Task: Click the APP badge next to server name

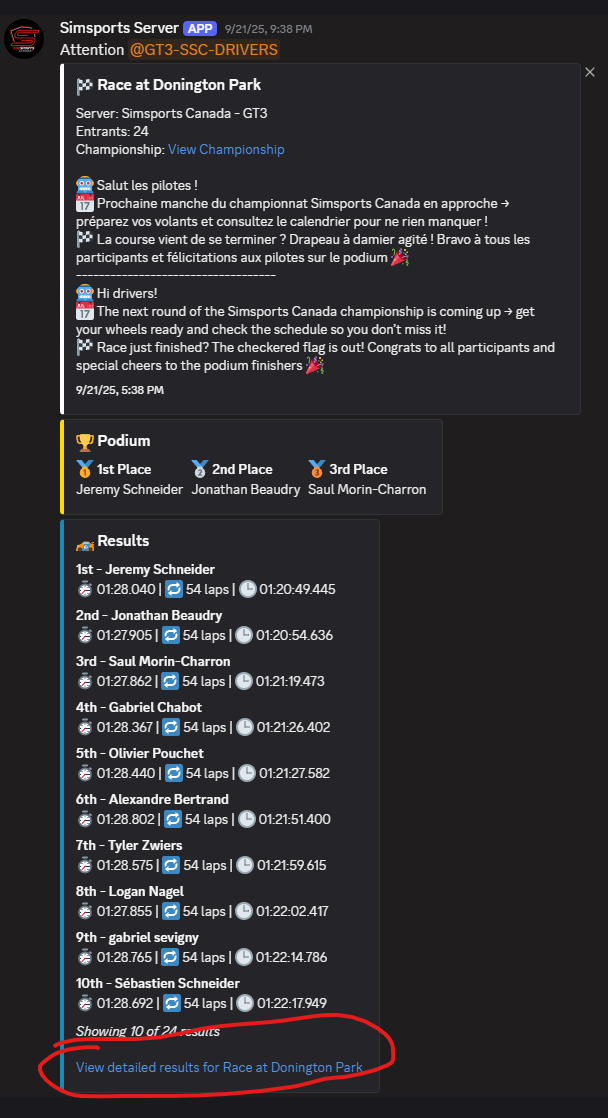Action: coord(200,28)
